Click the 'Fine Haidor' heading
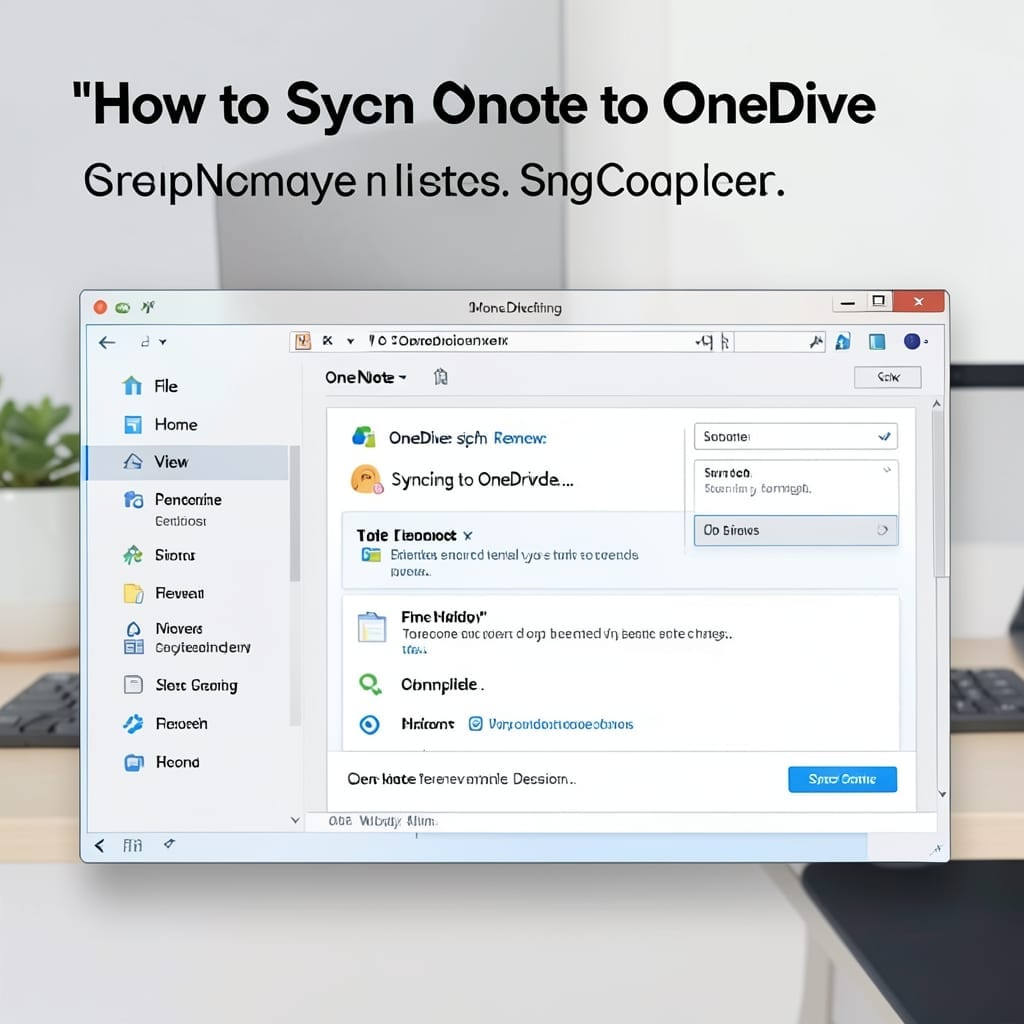Viewport: 1024px width, 1024px height. tap(444, 616)
